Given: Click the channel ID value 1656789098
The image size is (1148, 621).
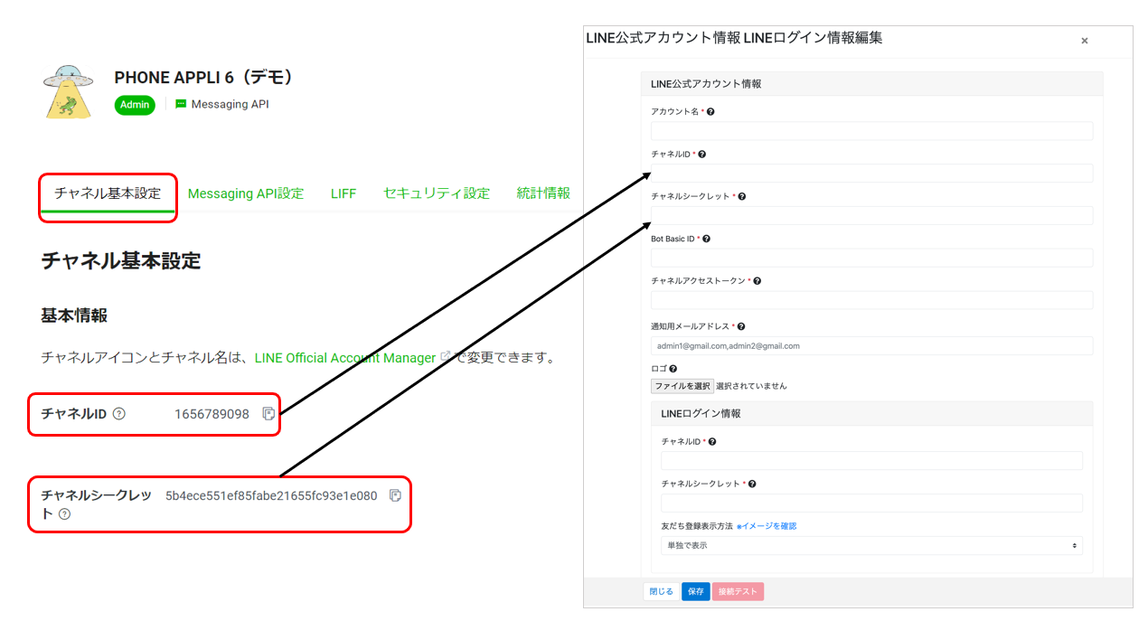Looking at the screenshot, I should tap(212, 414).
